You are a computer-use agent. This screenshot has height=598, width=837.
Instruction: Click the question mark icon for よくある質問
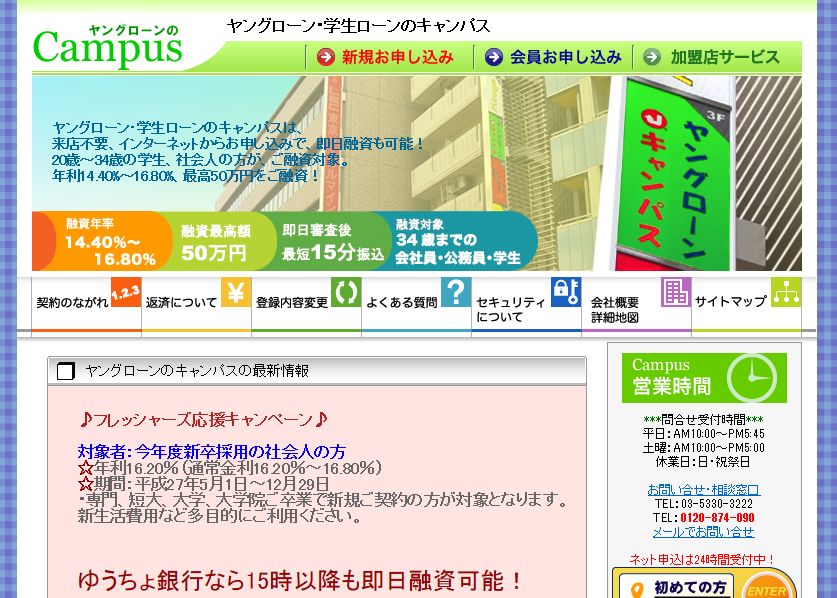(456, 292)
